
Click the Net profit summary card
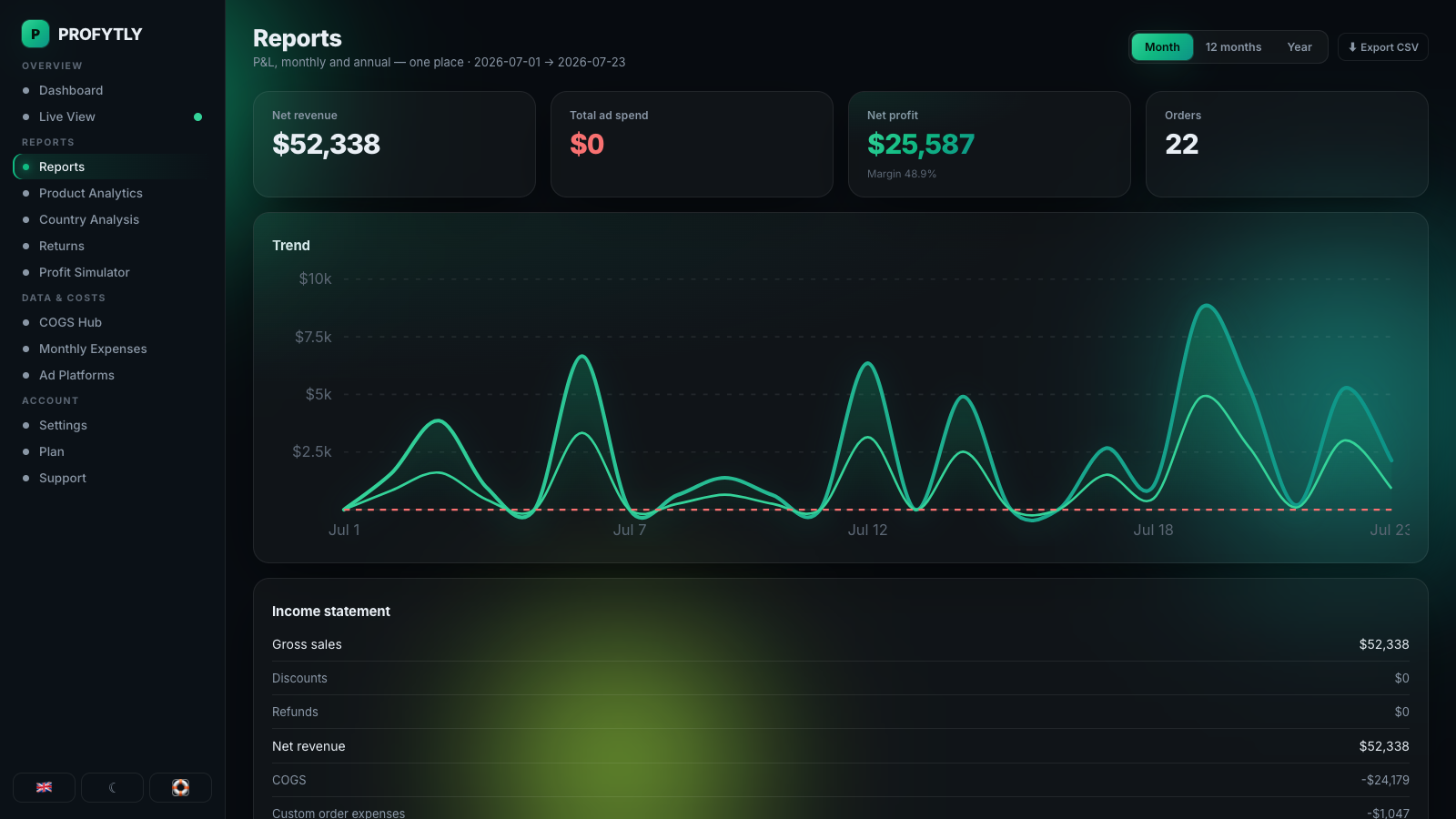[989, 144]
